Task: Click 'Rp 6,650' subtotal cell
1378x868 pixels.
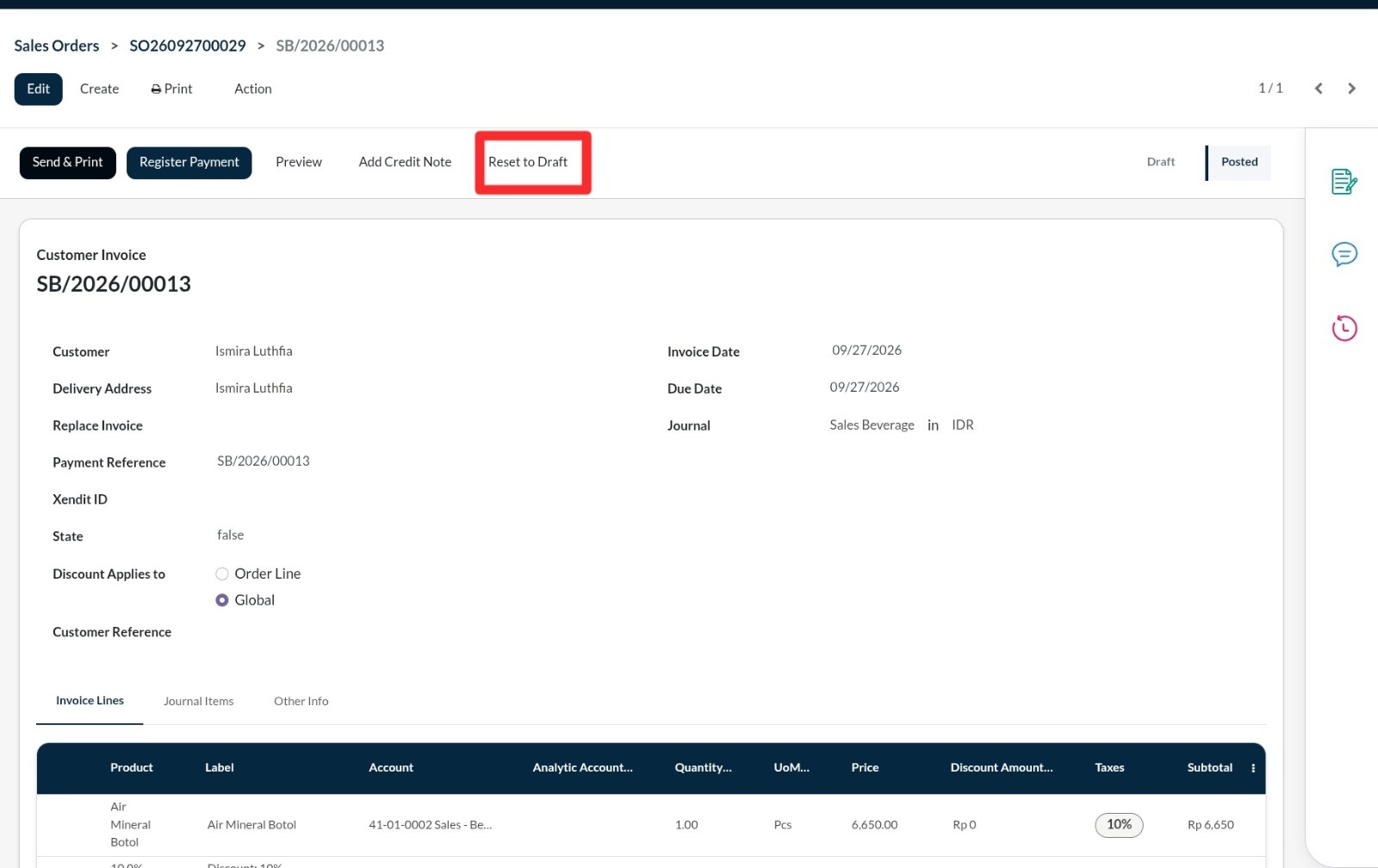Action: coord(1211,825)
